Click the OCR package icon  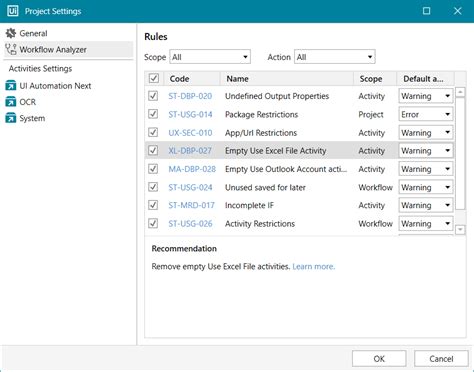[x=11, y=102]
